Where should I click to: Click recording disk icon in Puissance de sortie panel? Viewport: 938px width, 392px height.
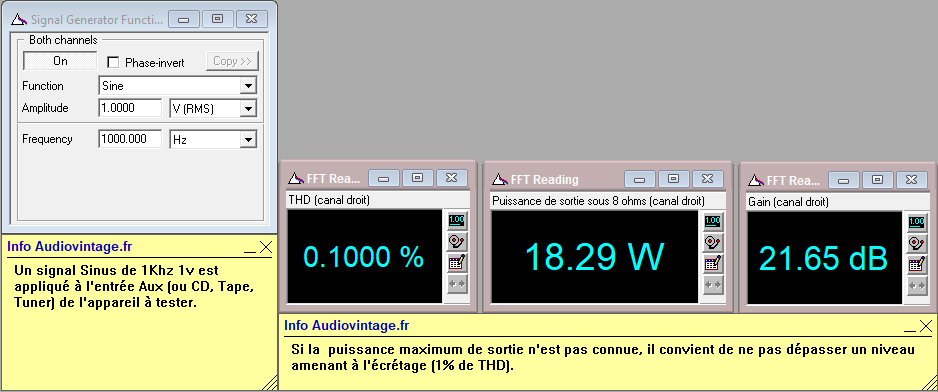[713, 242]
